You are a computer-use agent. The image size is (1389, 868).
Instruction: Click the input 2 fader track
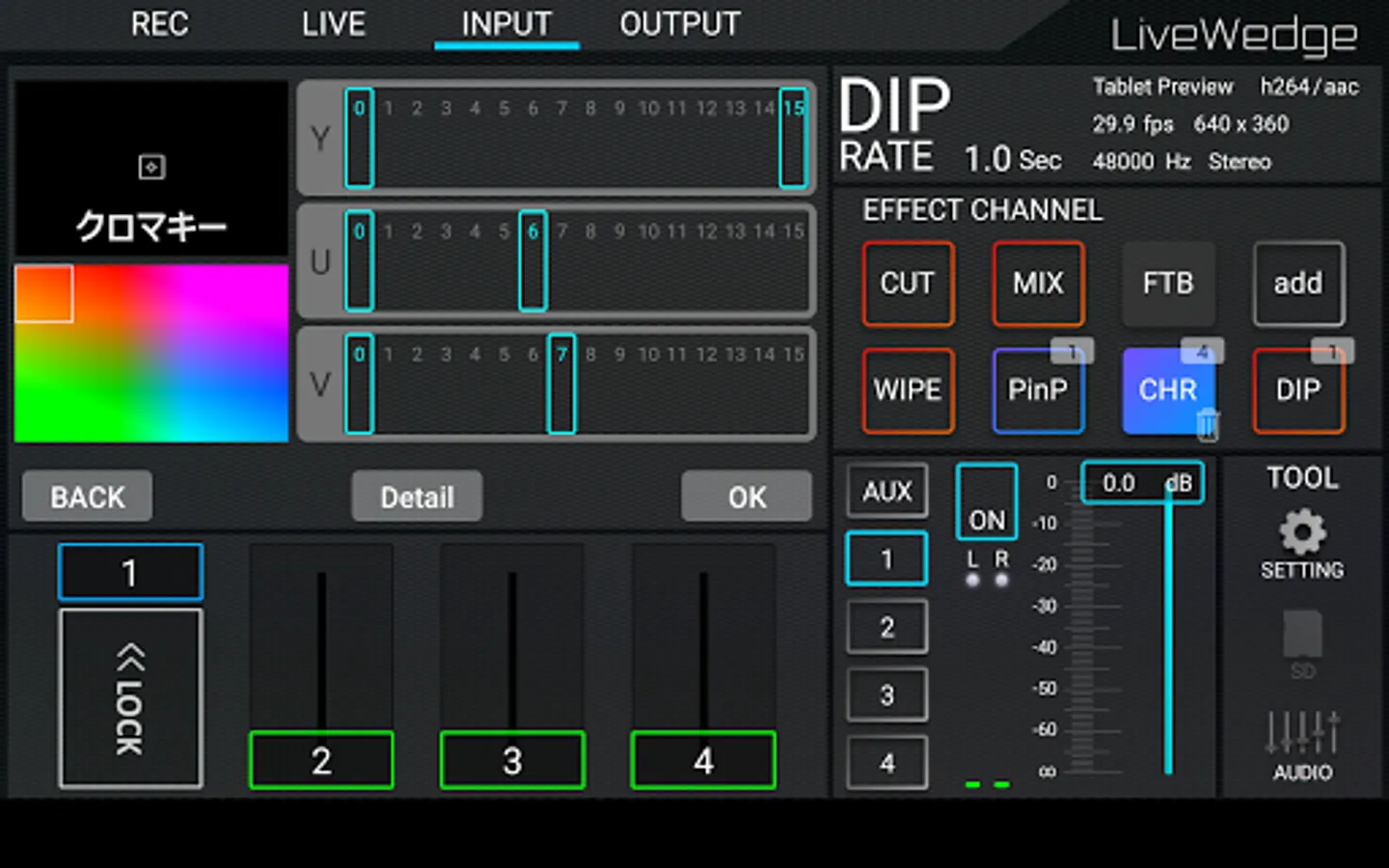pos(321,651)
